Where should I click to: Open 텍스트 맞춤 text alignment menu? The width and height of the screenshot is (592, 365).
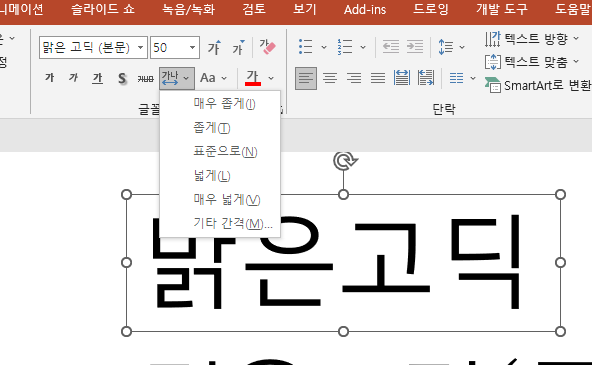click(532, 62)
